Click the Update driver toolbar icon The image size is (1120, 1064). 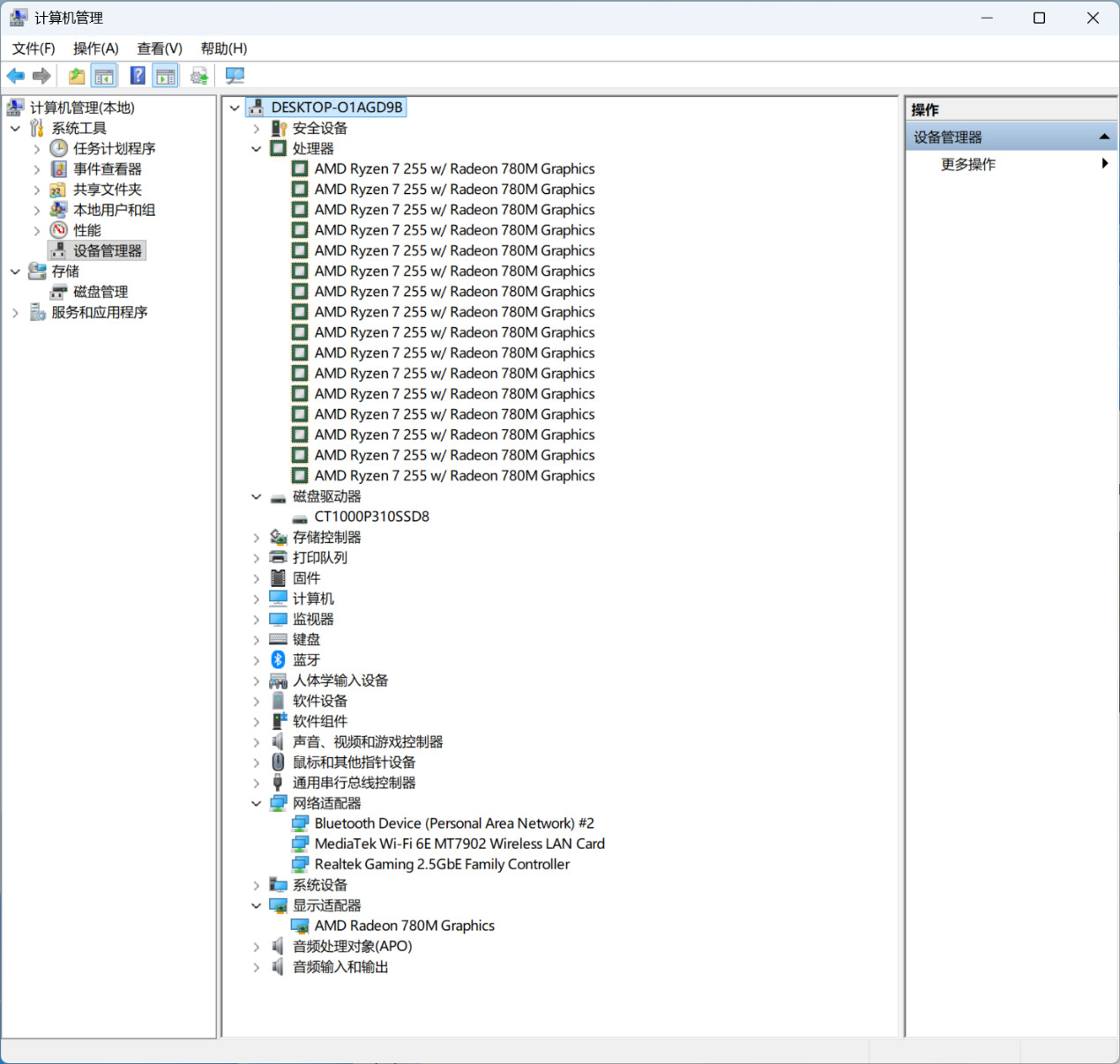click(199, 76)
